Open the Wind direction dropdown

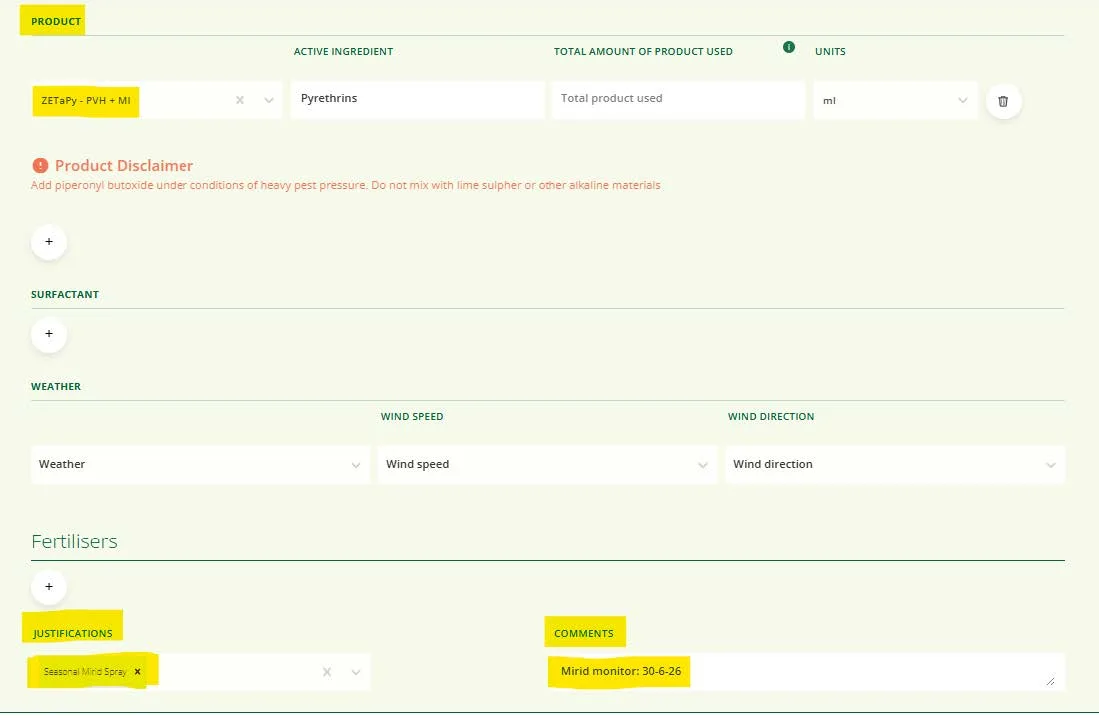coord(894,464)
